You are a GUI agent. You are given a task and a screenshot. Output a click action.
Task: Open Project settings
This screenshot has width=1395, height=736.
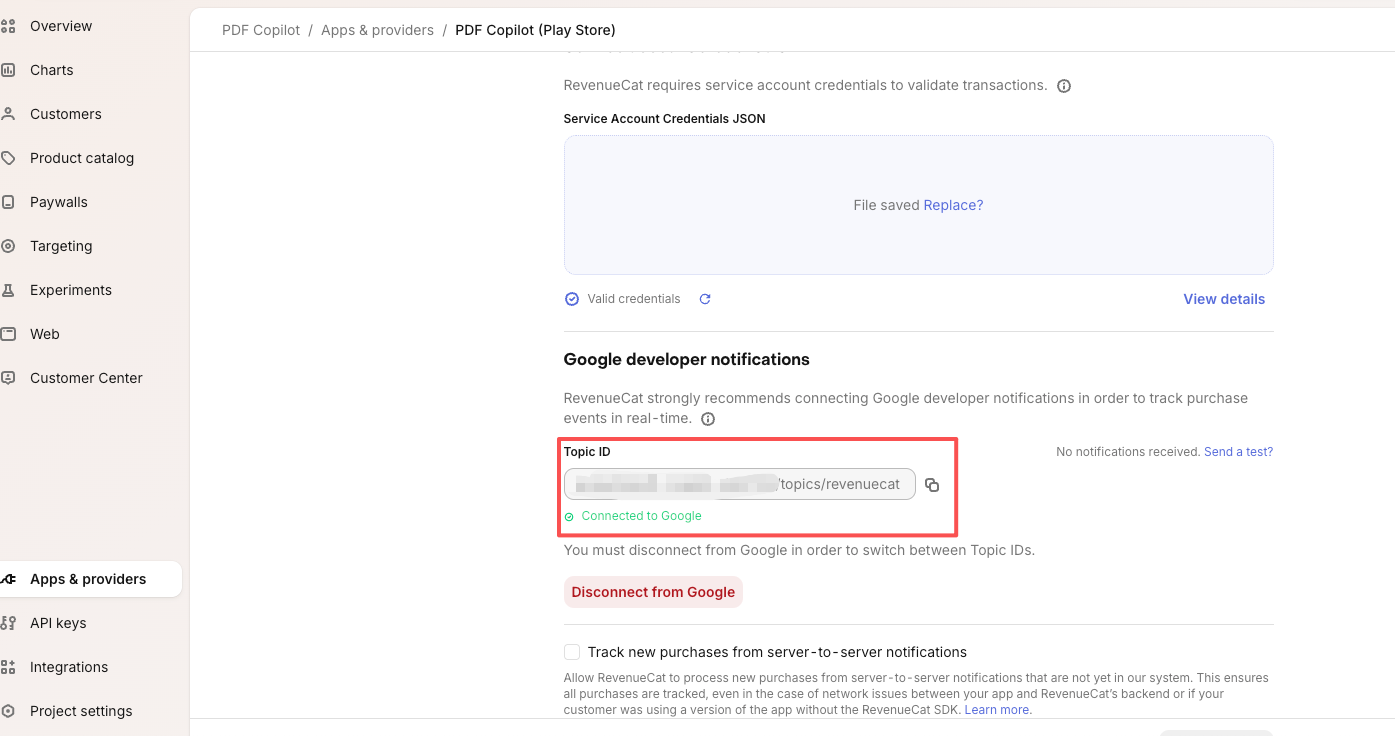click(80, 711)
